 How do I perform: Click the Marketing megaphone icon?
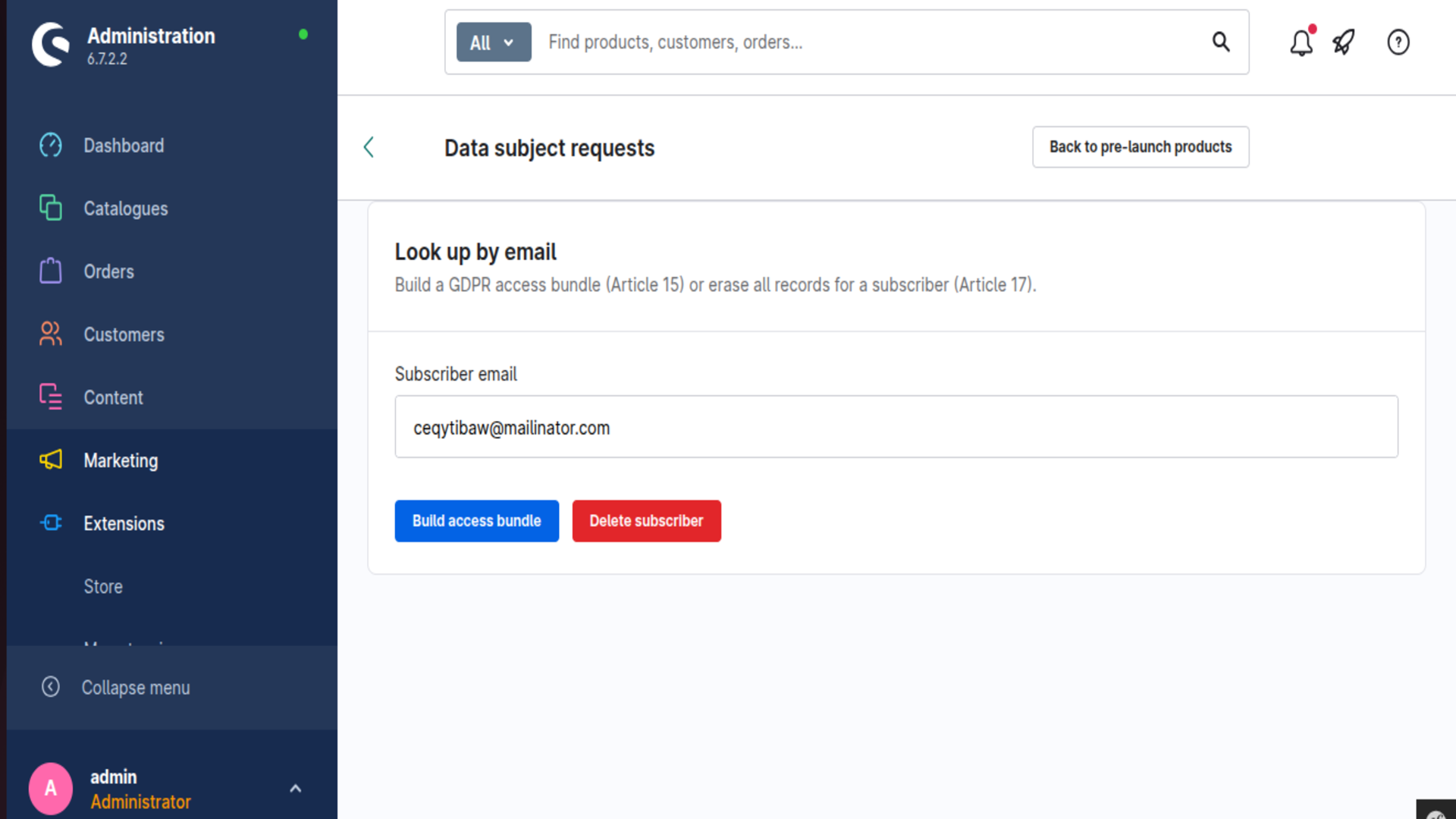pyautogui.click(x=51, y=460)
